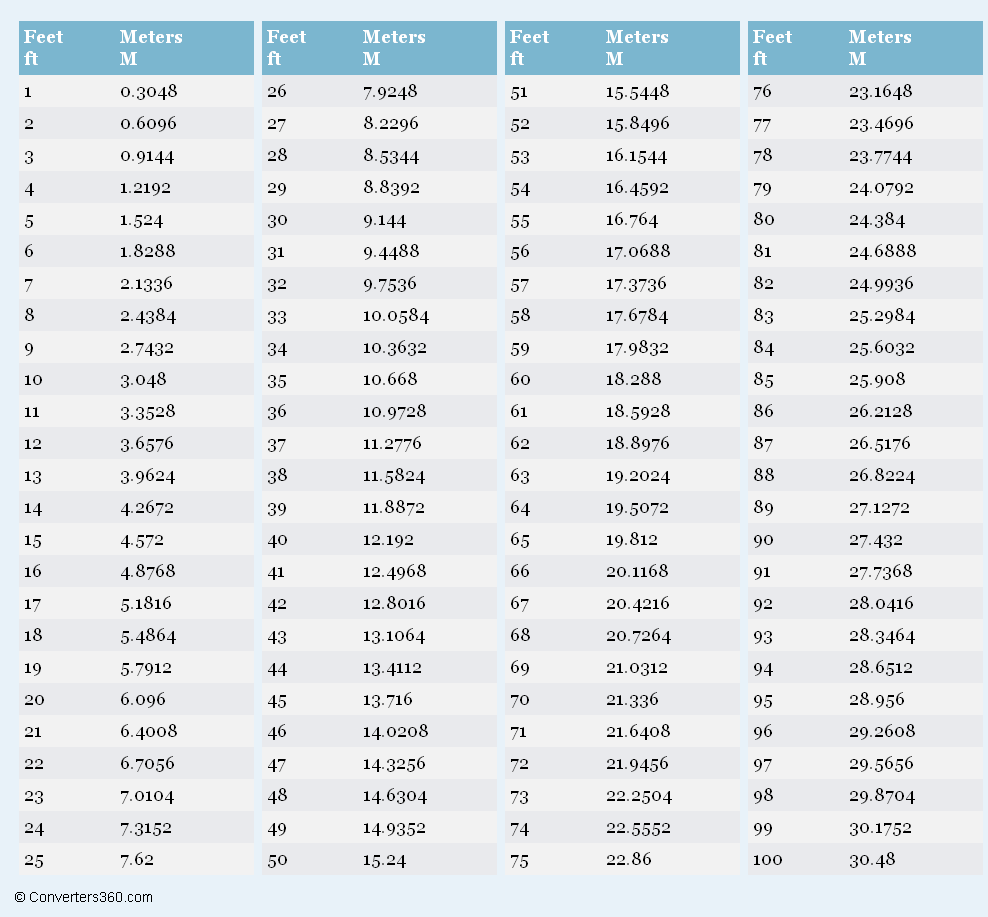Select the 7.62 meters value
Image resolution: width=988 pixels, height=917 pixels.
coord(137,860)
